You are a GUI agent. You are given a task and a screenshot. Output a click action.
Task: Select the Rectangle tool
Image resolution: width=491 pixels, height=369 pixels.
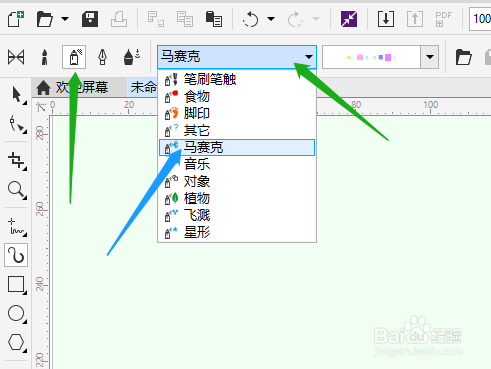17,285
